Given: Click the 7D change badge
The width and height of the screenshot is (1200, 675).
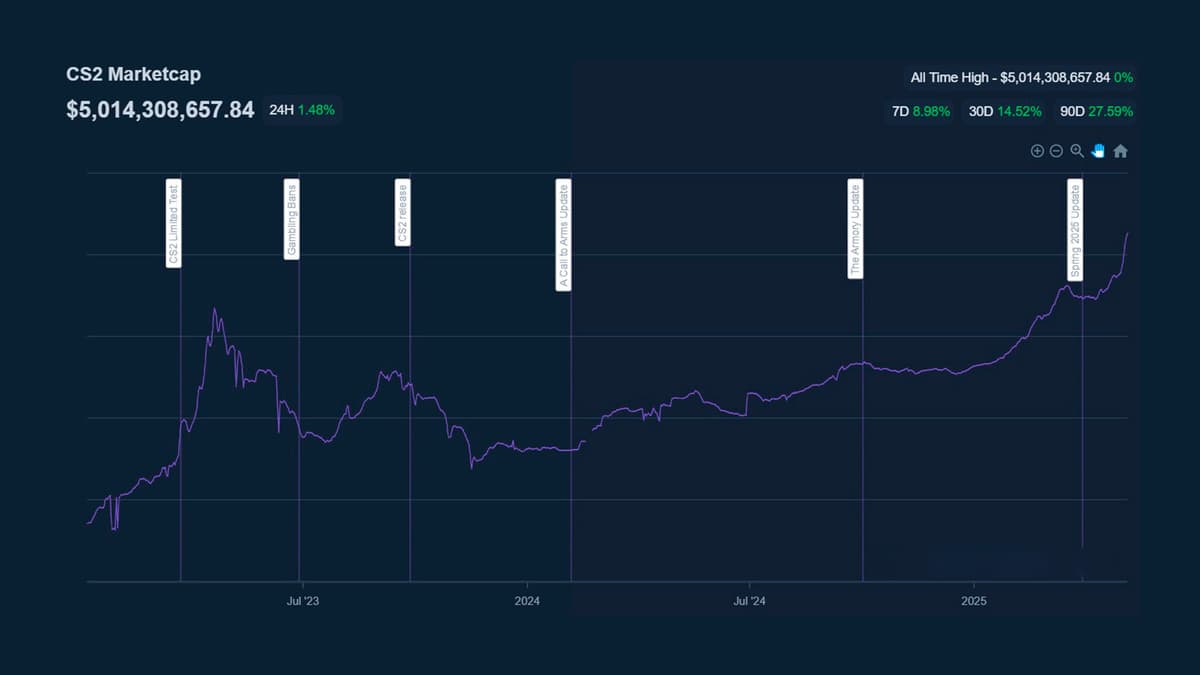Looking at the screenshot, I should pos(920,112).
